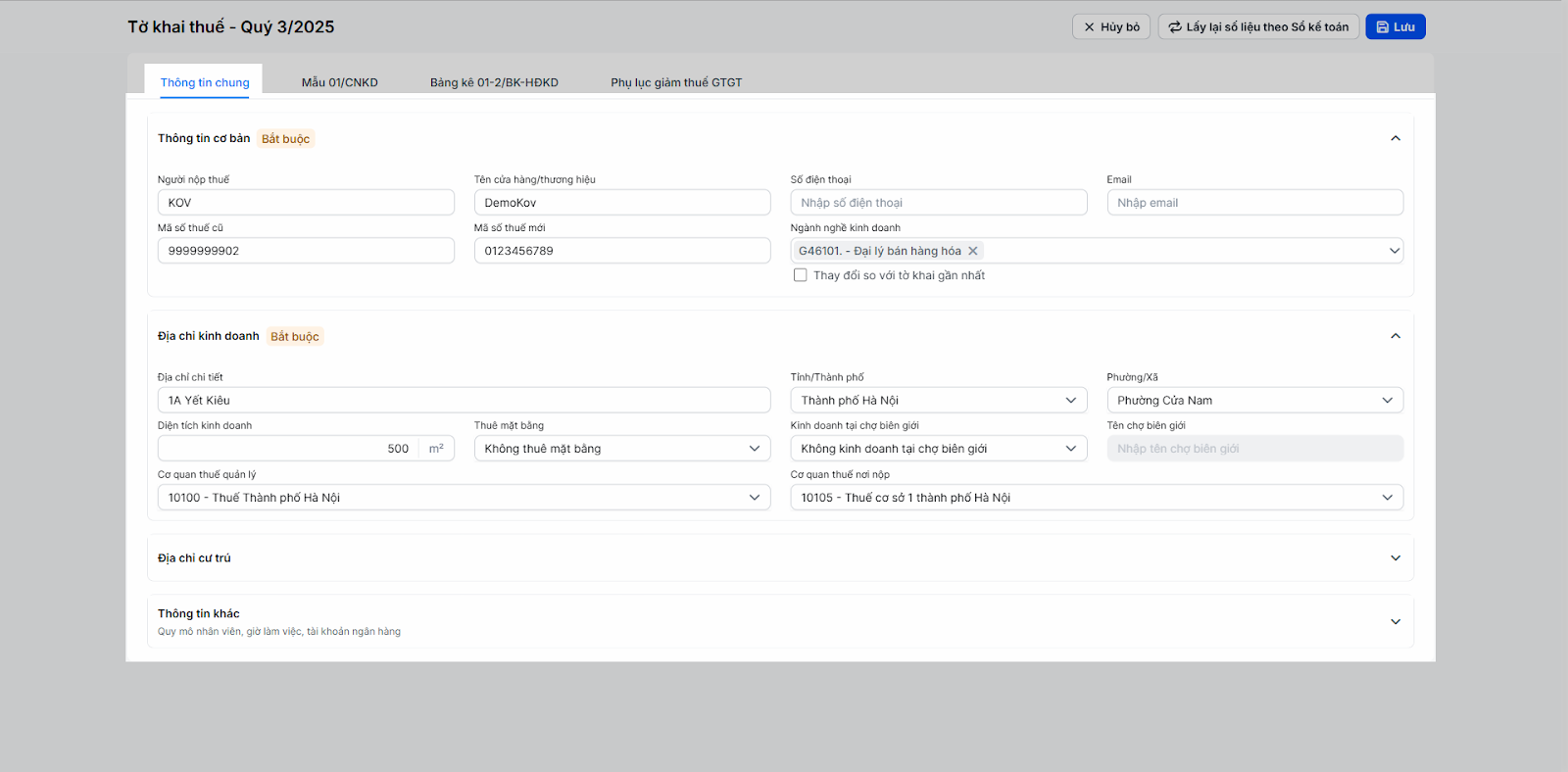Cancel with the Hủy bỏ button
This screenshot has width=1568, height=772.
tap(1111, 26)
